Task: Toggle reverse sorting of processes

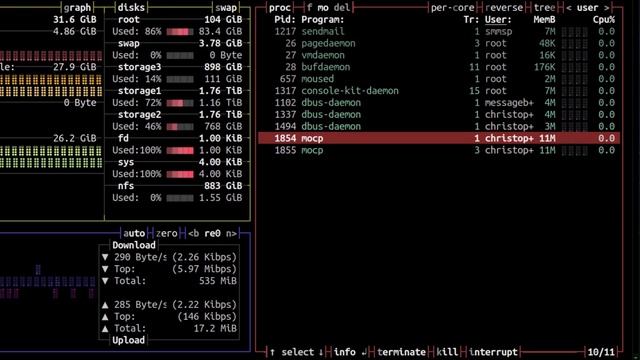Action: [x=504, y=8]
